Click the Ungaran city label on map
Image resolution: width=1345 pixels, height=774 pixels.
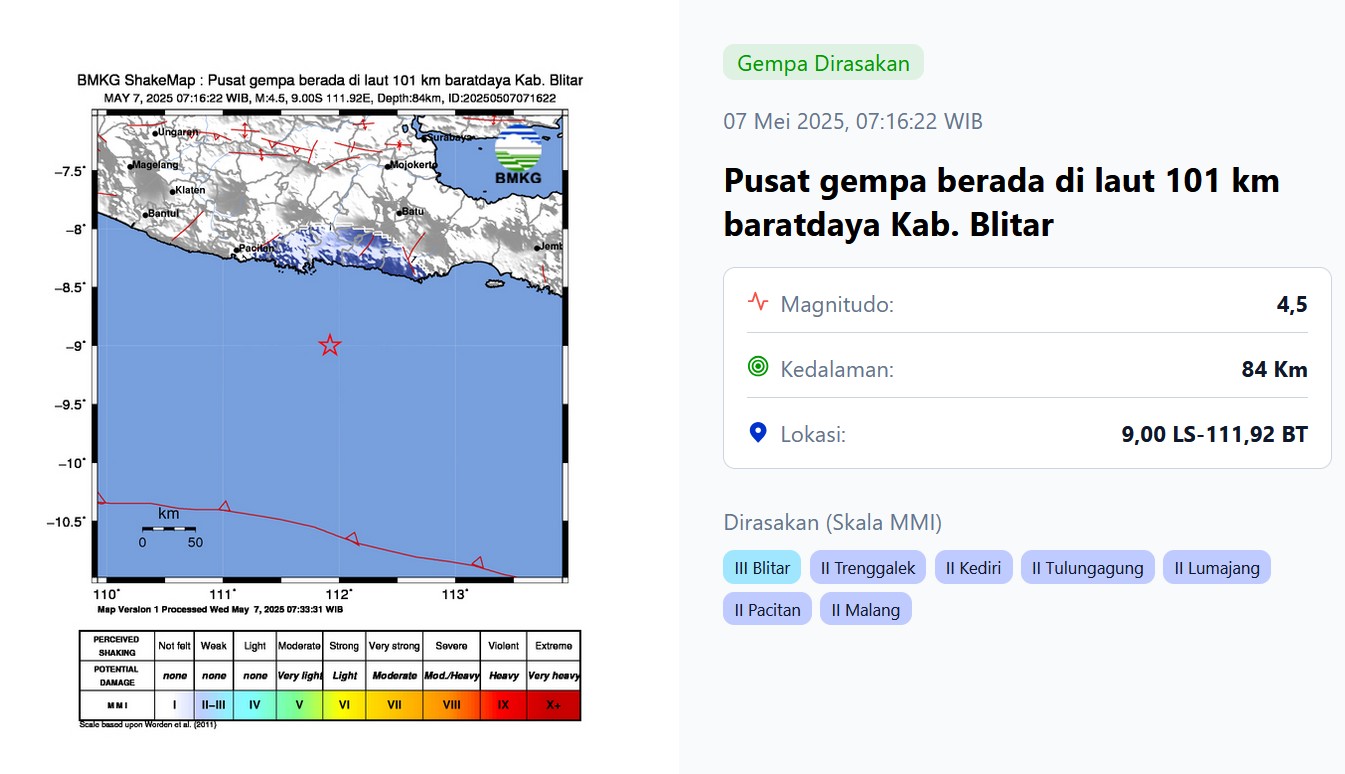[x=178, y=131]
